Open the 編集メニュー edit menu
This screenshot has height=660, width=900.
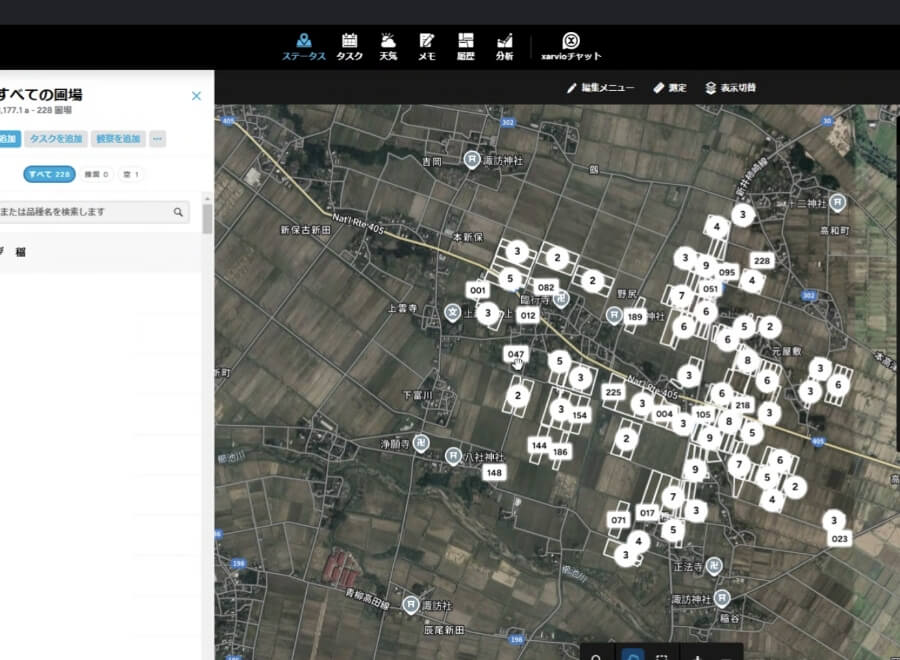[600, 88]
